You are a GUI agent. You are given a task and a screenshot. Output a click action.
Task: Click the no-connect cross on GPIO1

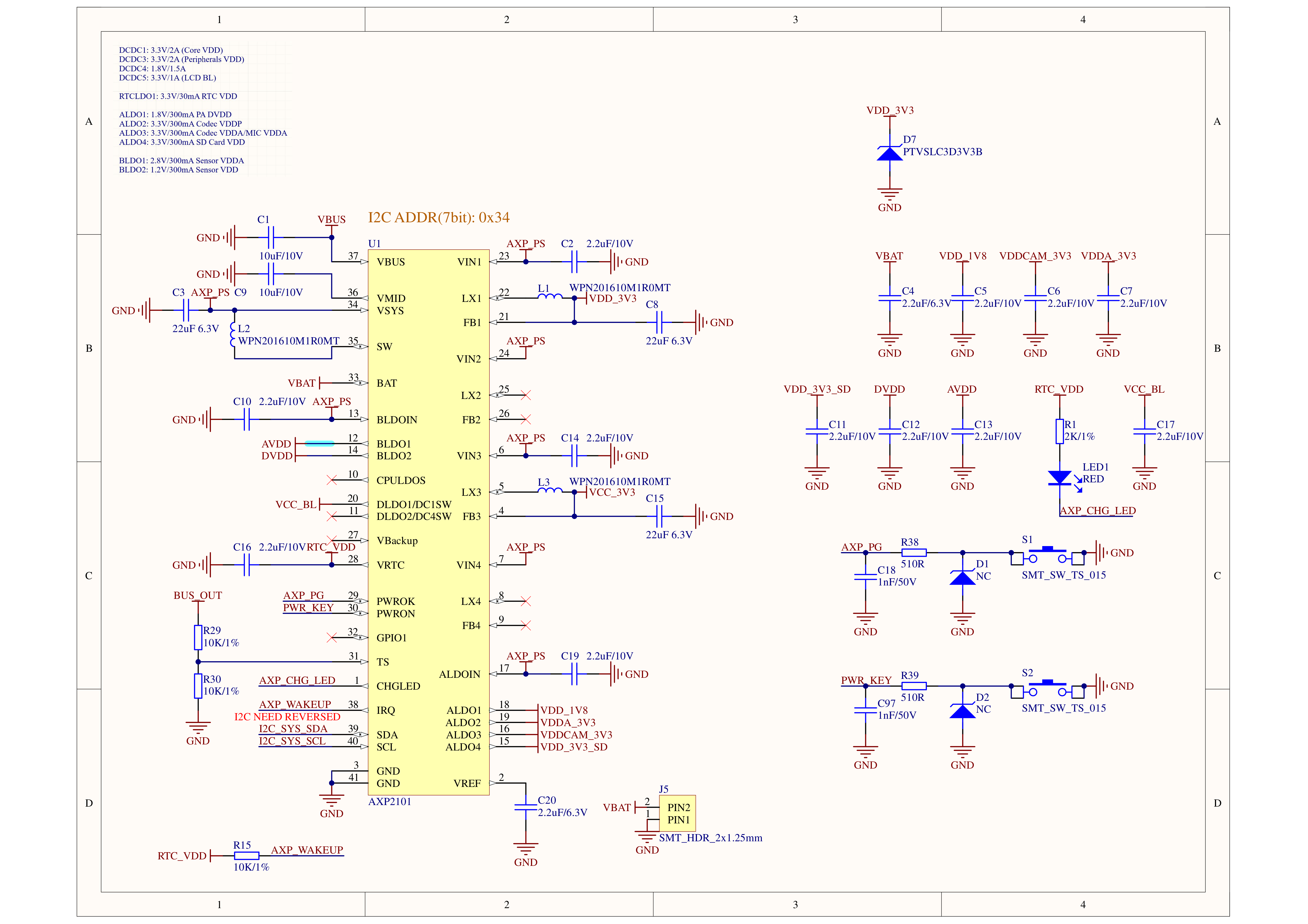pyautogui.click(x=331, y=638)
